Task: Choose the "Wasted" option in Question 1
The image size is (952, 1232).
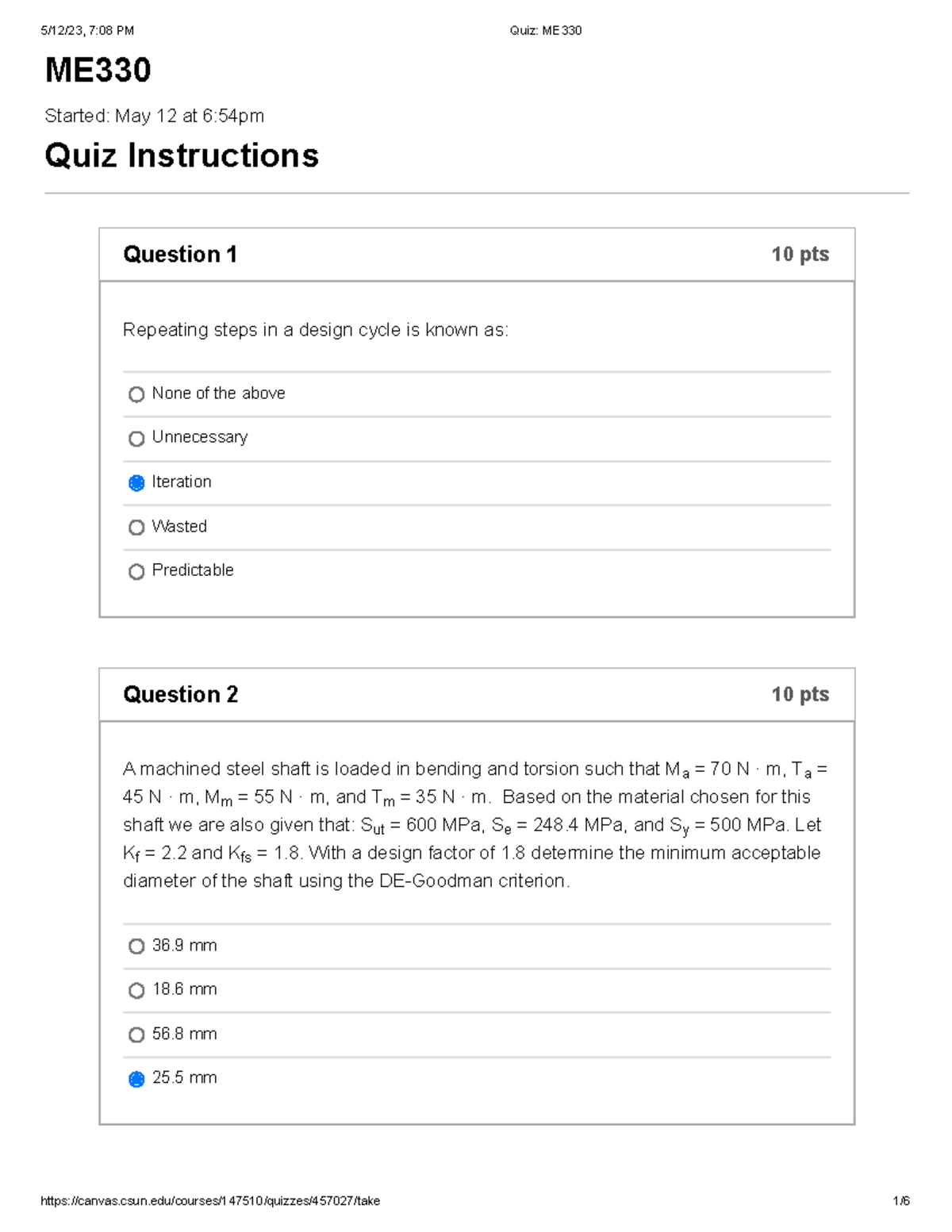Action: point(137,528)
